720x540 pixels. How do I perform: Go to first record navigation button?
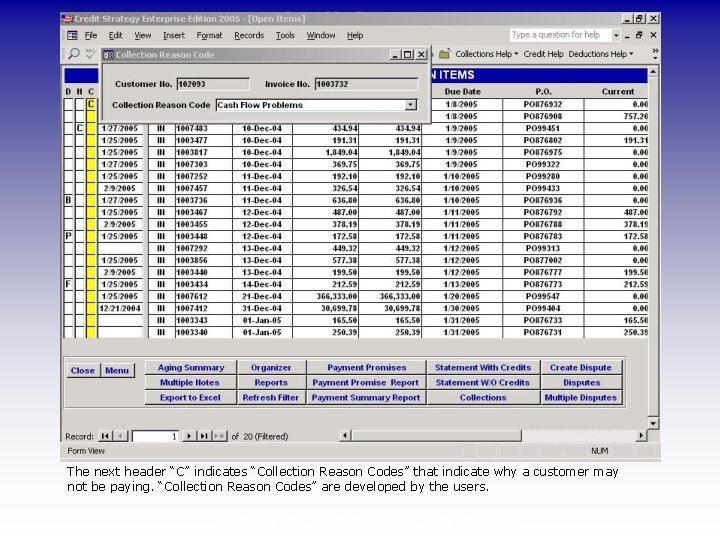(x=105, y=436)
